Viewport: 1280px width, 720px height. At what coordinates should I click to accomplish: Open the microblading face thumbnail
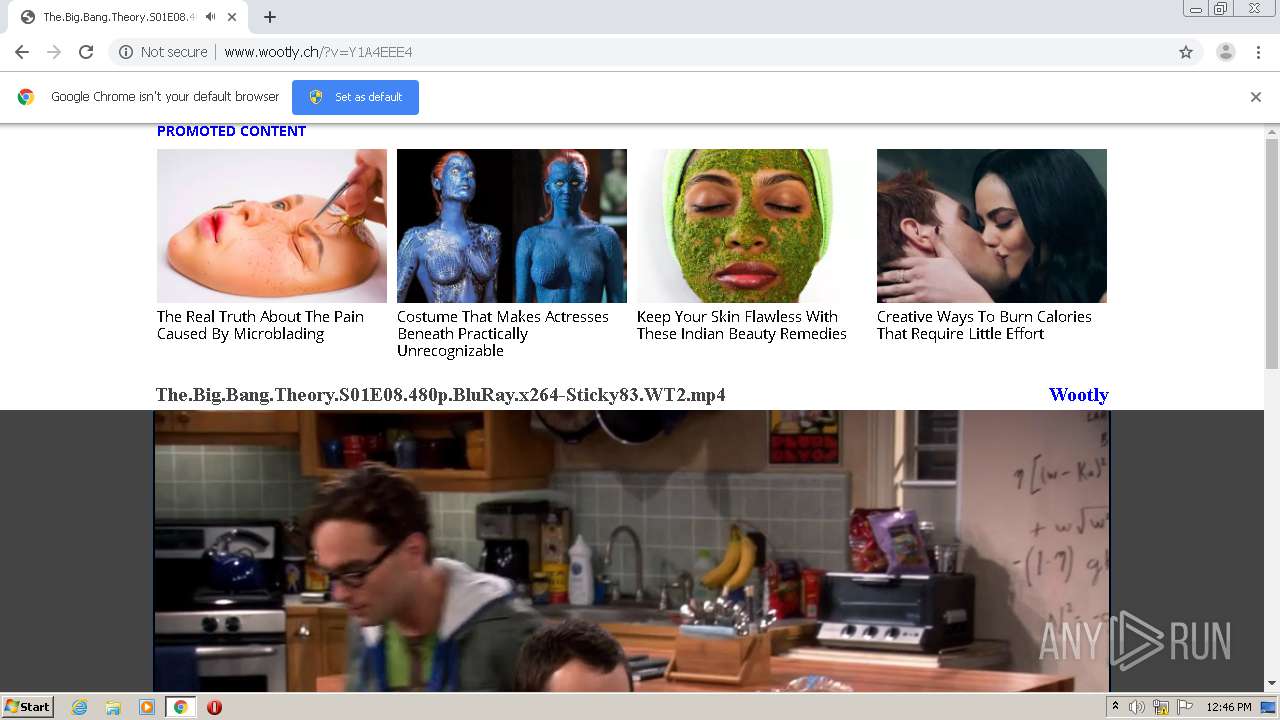pyautogui.click(x=272, y=226)
